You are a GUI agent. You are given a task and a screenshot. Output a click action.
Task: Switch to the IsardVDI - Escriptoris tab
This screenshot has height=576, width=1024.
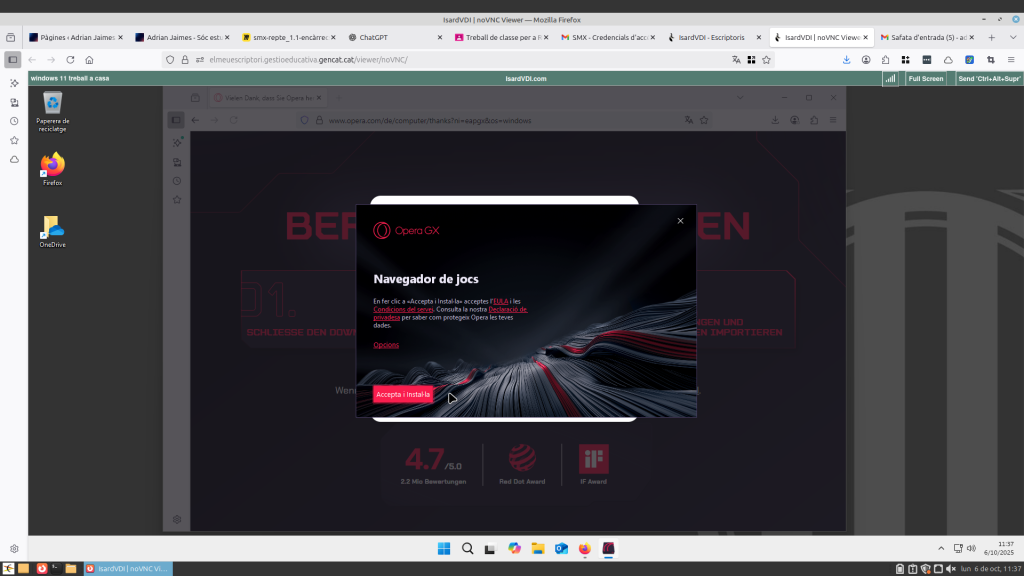click(x=710, y=37)
